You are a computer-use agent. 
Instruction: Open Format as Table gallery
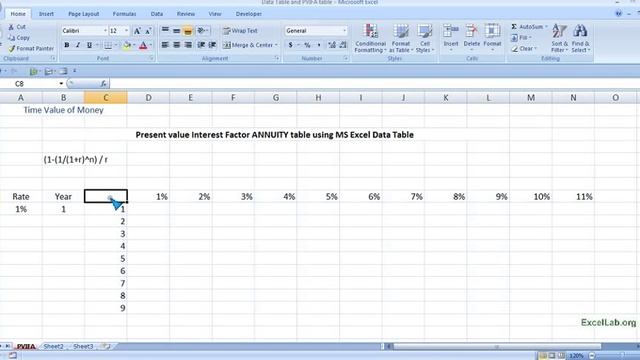click(x=401, y=38)
